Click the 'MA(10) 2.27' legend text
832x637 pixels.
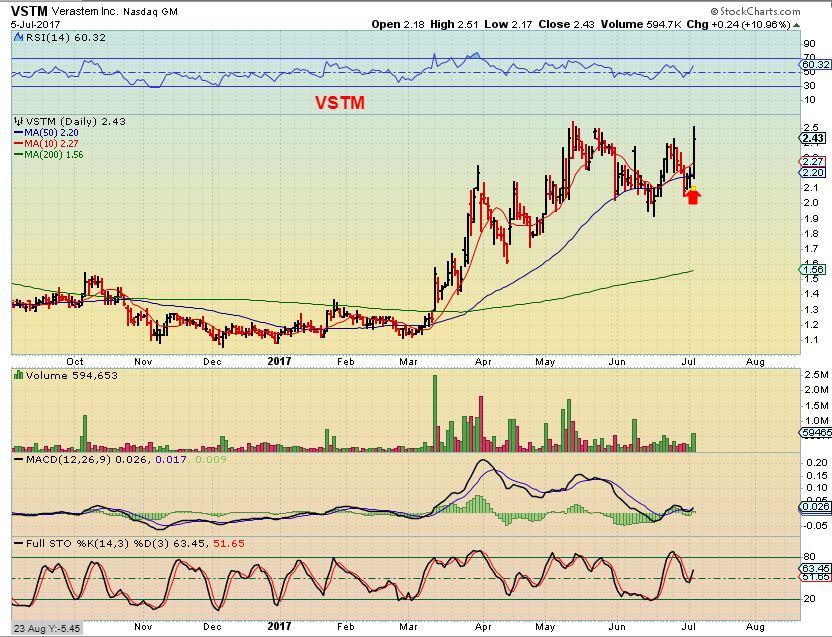coord(51,143)
